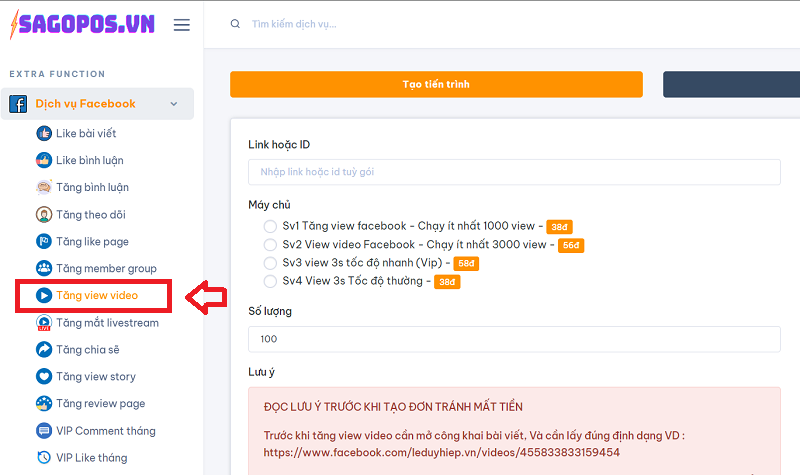800x475 pixels.
Task: Click the Số lượng quantity field
Action: click(x=514, y=339)
